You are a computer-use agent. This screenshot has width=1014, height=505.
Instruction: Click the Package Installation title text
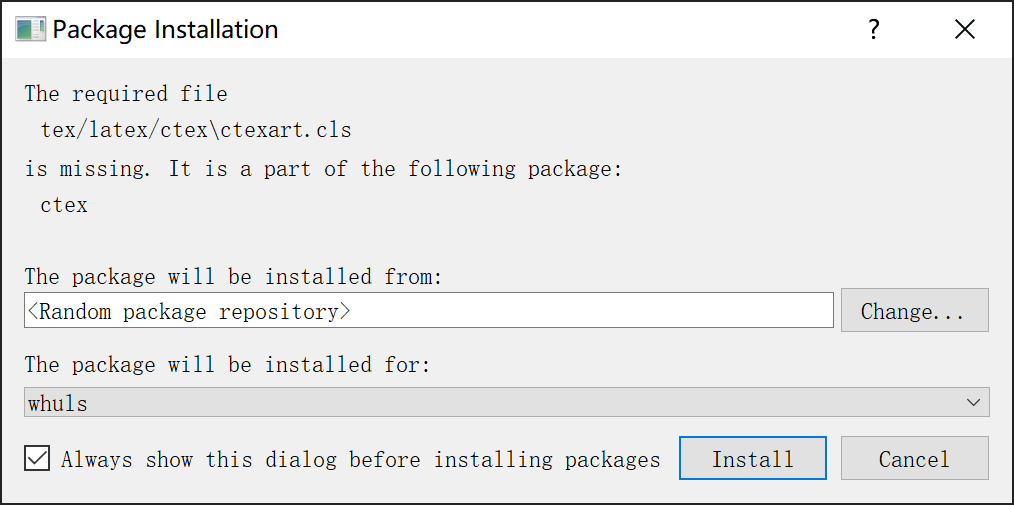[x=165, y=29]
